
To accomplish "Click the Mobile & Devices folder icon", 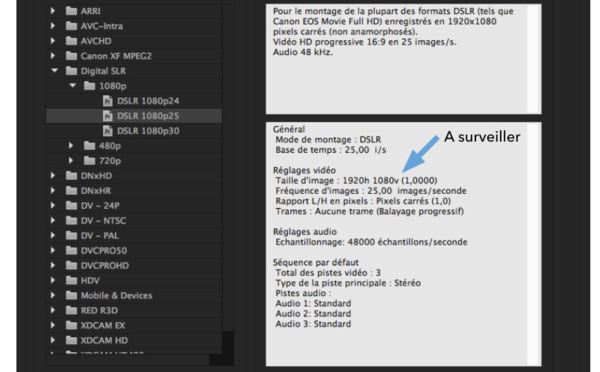I will pyautogui.click(x=71, y=295).
